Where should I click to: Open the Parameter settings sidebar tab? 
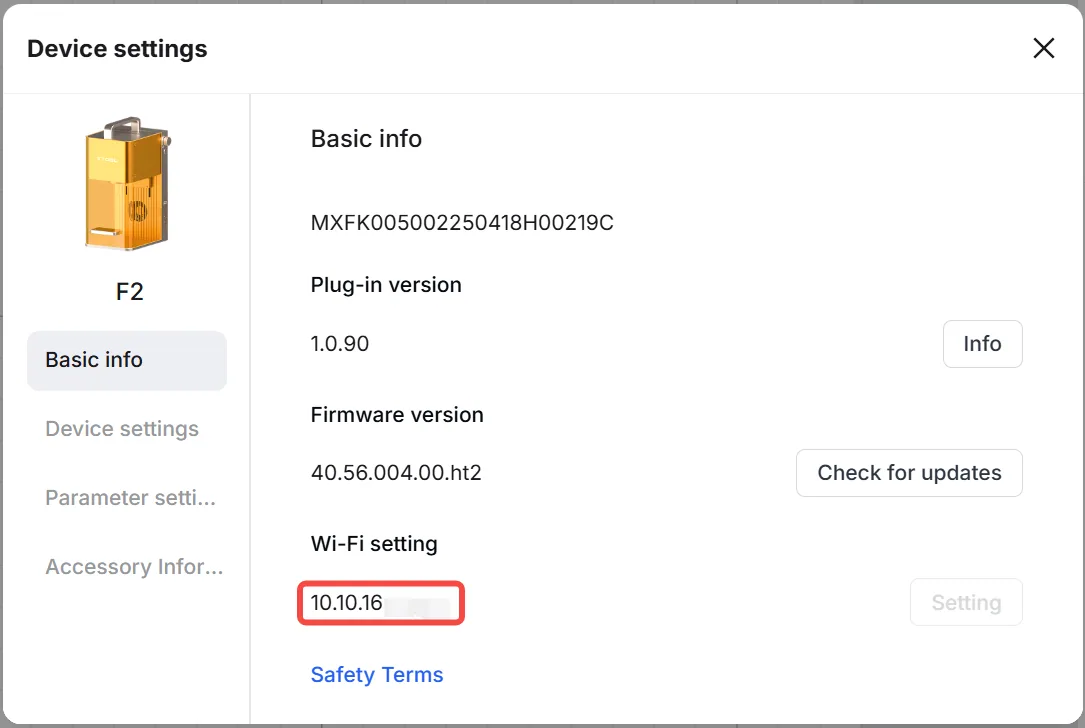coord(131,498)
